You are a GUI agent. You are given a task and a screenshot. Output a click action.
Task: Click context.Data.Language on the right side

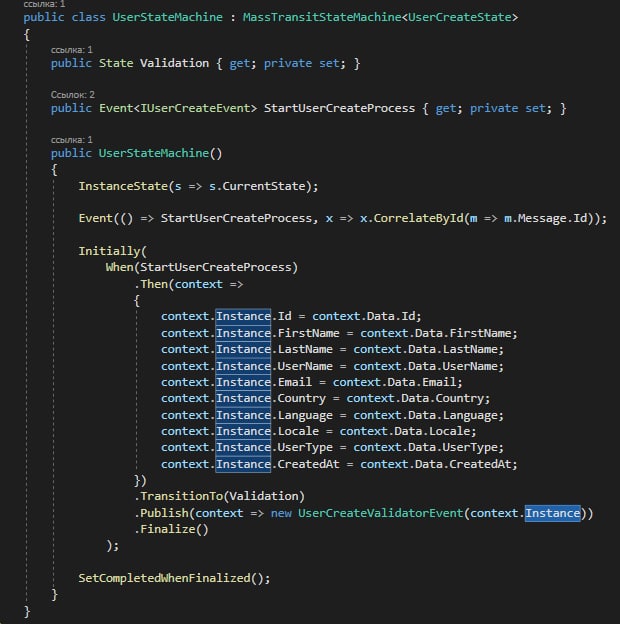click(x=425, y=416)
